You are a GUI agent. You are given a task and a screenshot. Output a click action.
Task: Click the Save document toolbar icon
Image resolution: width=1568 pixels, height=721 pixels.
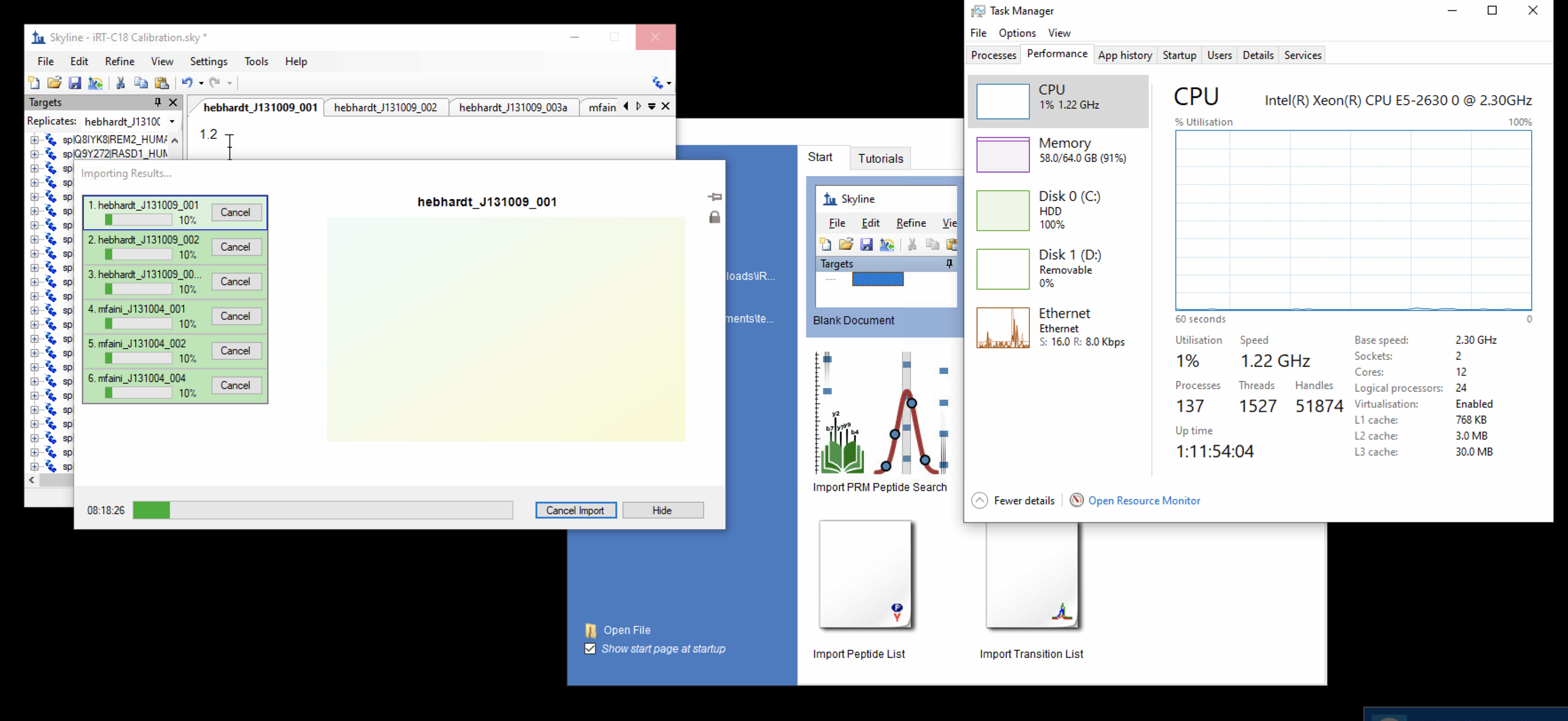(x=75, y=83)
